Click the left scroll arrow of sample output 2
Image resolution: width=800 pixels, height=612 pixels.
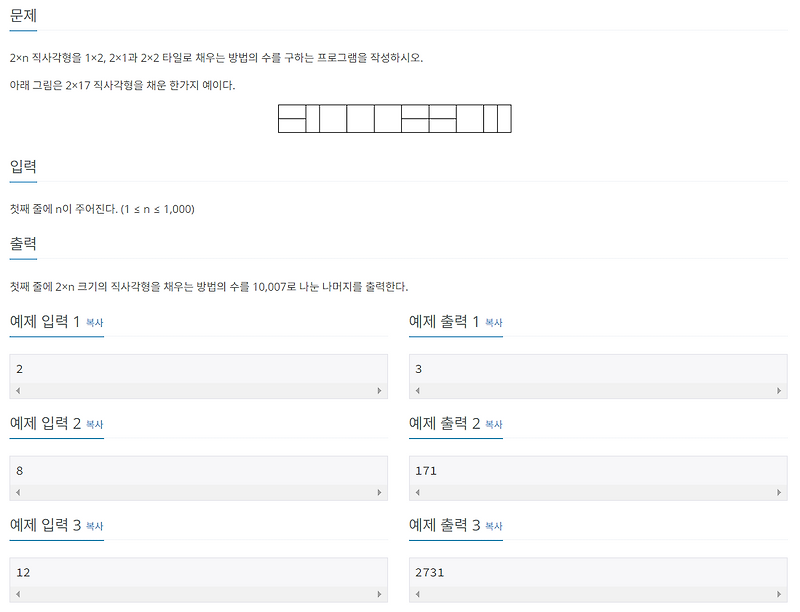coord(417,492)
